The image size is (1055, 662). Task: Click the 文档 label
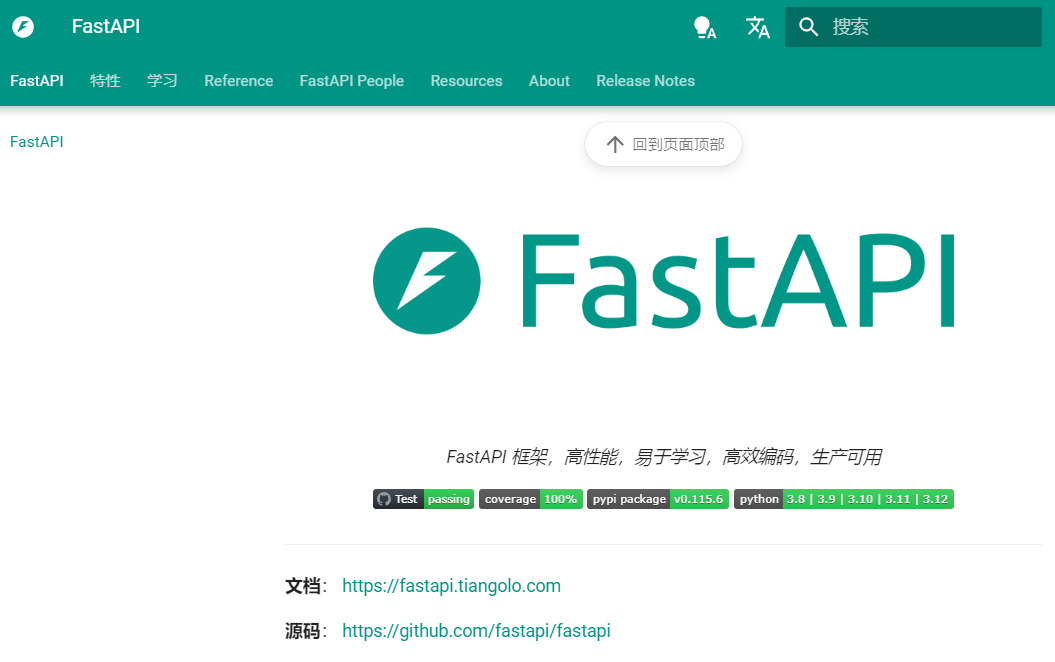(303, 586)
